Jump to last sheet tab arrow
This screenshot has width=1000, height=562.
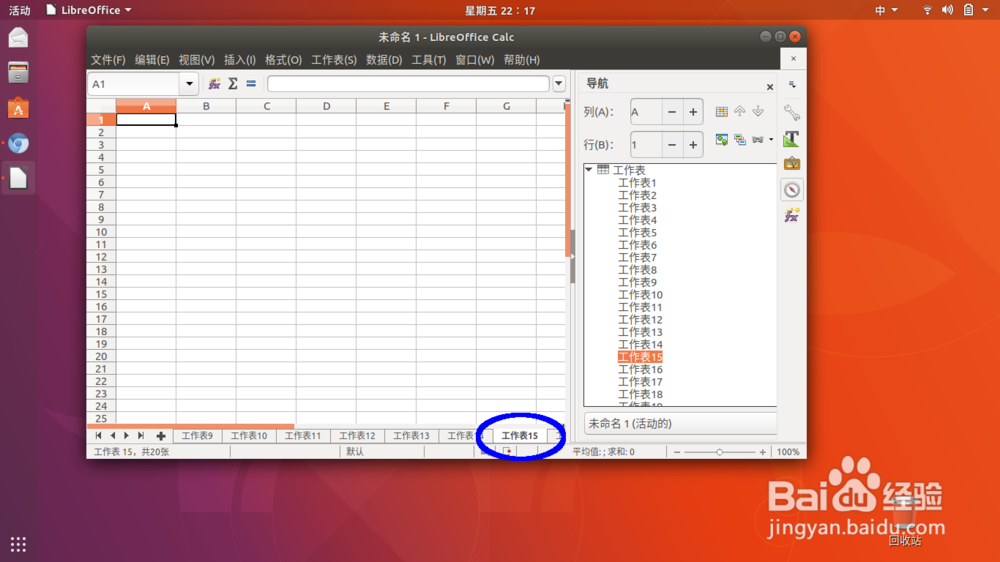[141, 436]
